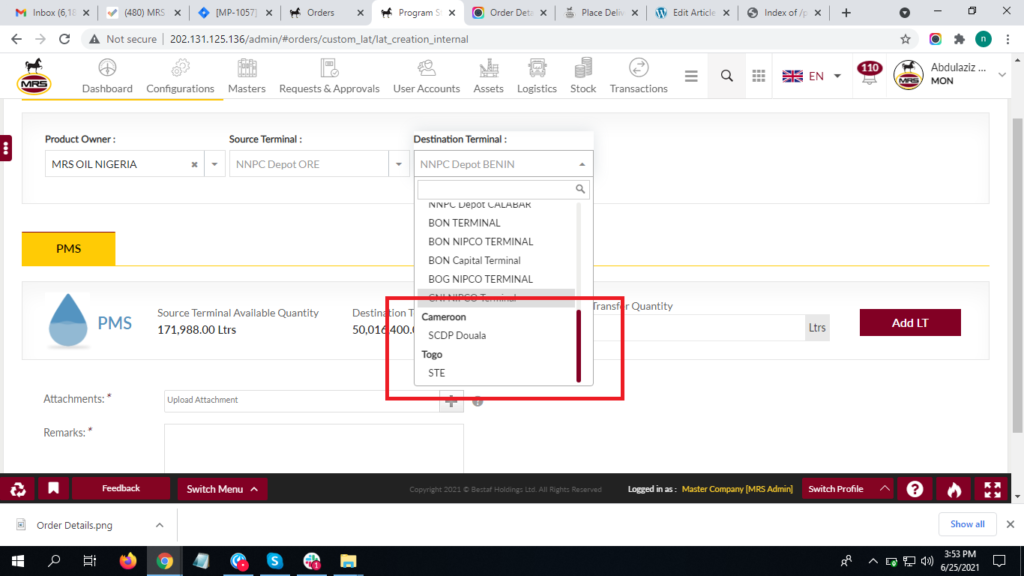1024x576 pixels.
Task: Open the hamburger menu icon
Action: click(691, 76)
